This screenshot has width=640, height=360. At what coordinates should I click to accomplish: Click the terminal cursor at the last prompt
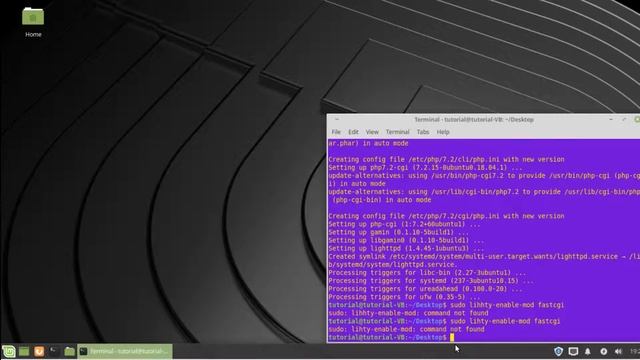point(452,337)
